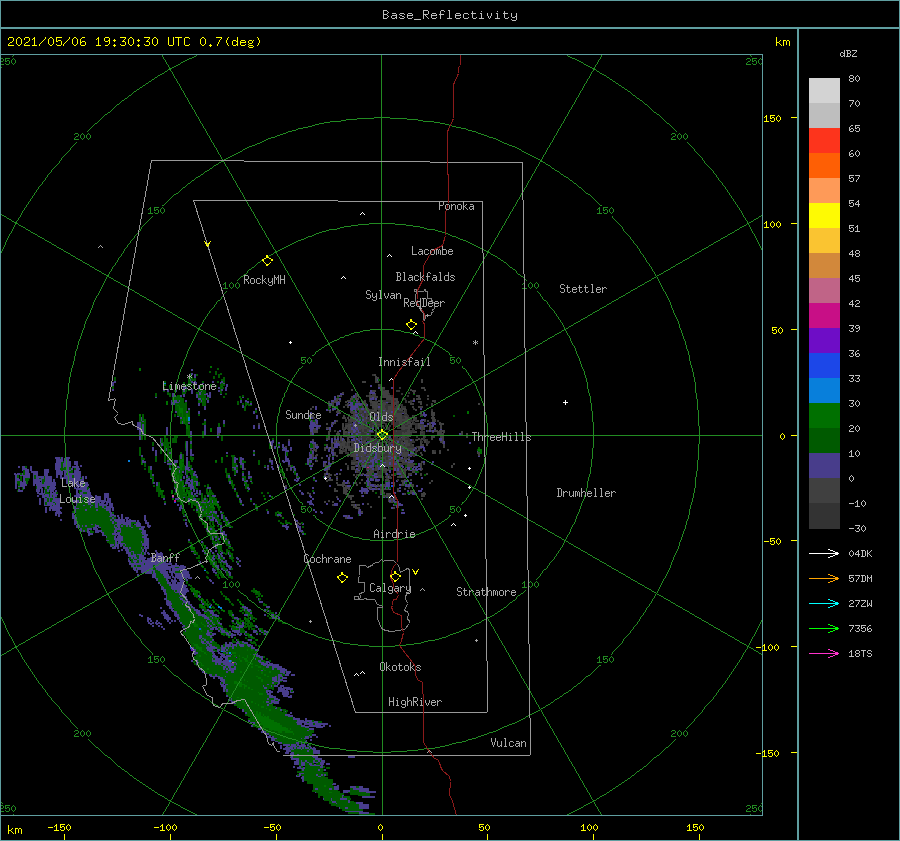Click the white 04DK arrow legend icon
The image size is (900, 841).
click(824, 553)
